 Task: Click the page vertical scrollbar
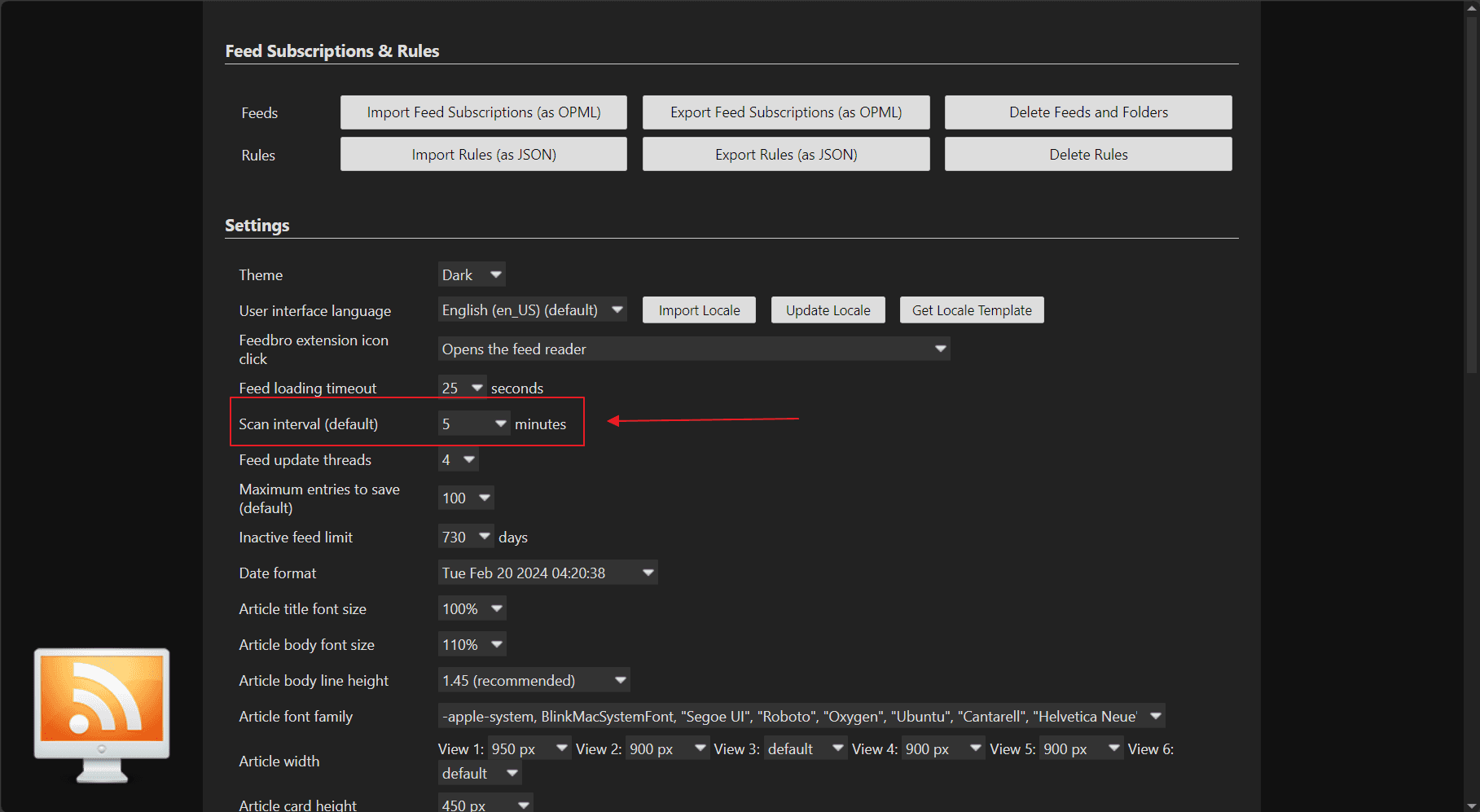point(1472,195)
